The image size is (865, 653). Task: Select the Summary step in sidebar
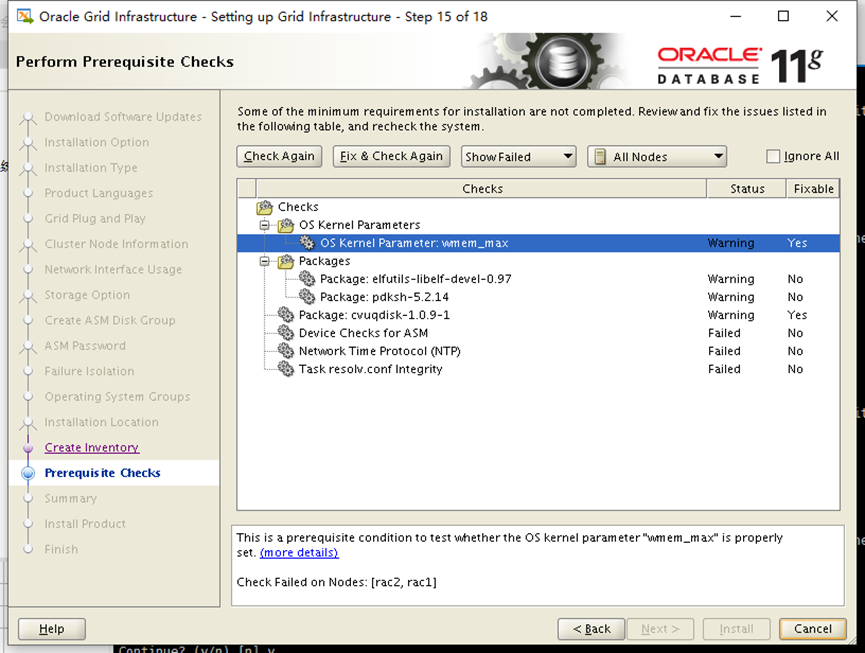tap(71, 499)
